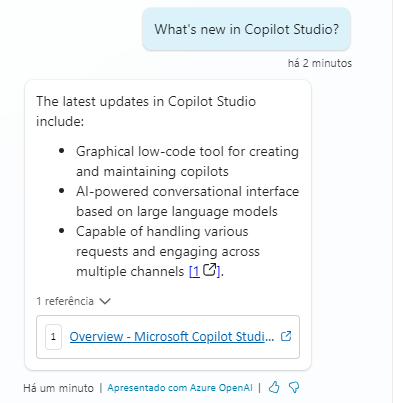Click the bullet dot before 'Graphical low-code'
Viewport: 393px width, 403px height.
pos(61,151)
